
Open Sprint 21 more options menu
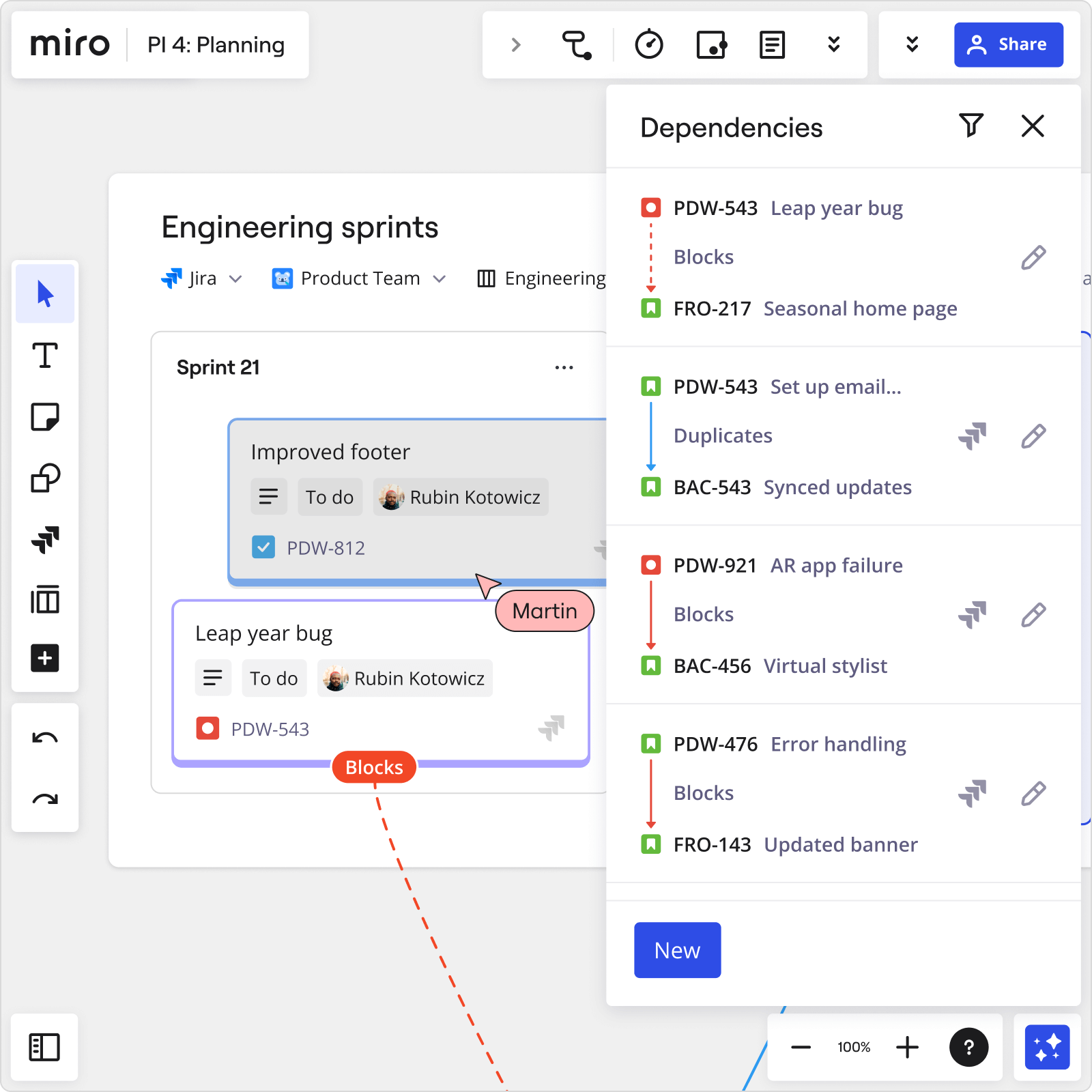tap(564, 367)
